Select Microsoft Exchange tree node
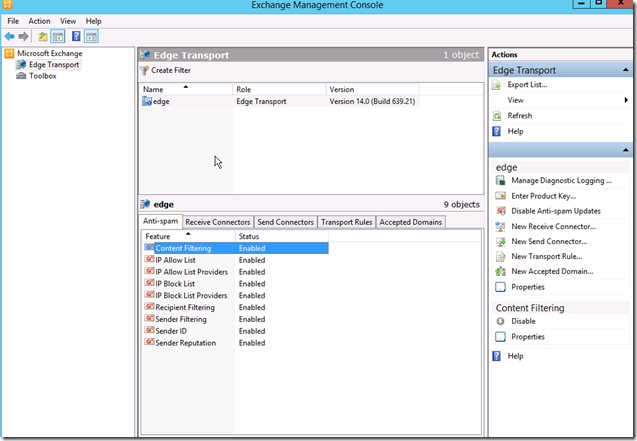Screen dimensions: 637x441 click(x=50, y=54)
